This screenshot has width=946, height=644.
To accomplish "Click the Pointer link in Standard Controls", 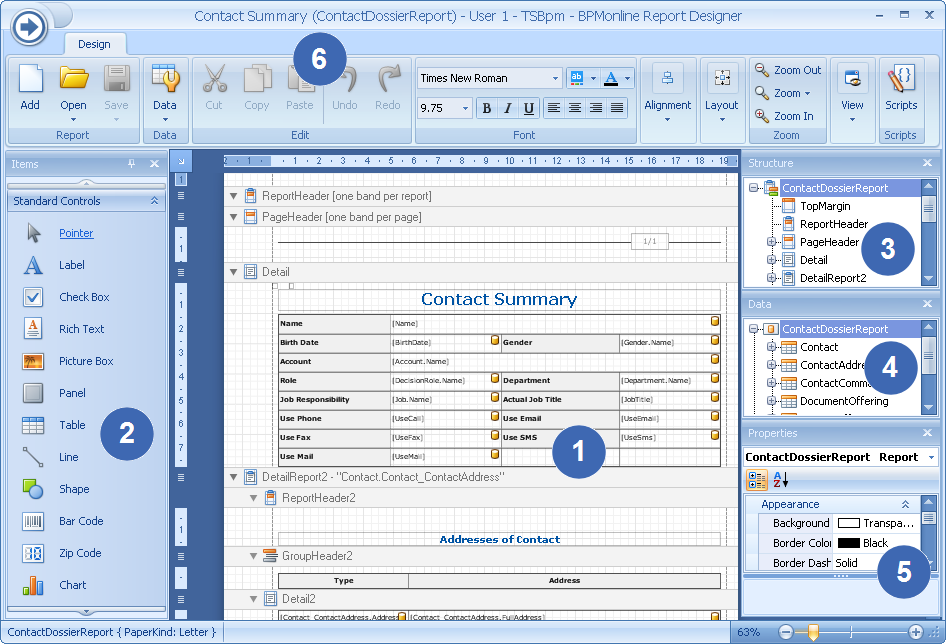I will (76, 233).
